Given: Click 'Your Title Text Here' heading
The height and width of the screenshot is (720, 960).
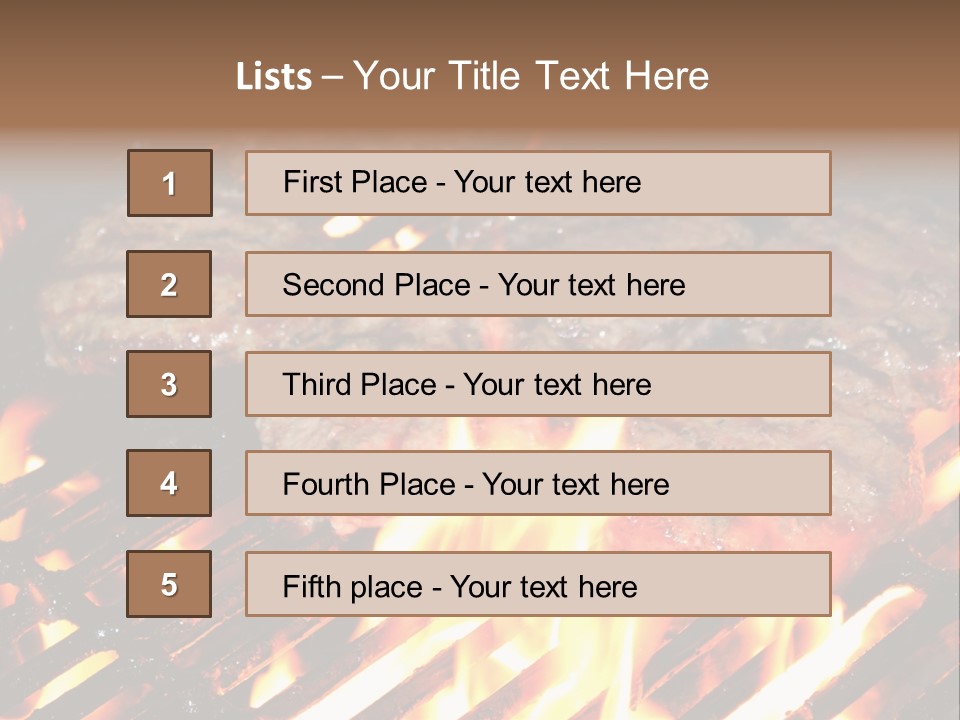Looking at the screenshot, I should click(x=531, y=76).
